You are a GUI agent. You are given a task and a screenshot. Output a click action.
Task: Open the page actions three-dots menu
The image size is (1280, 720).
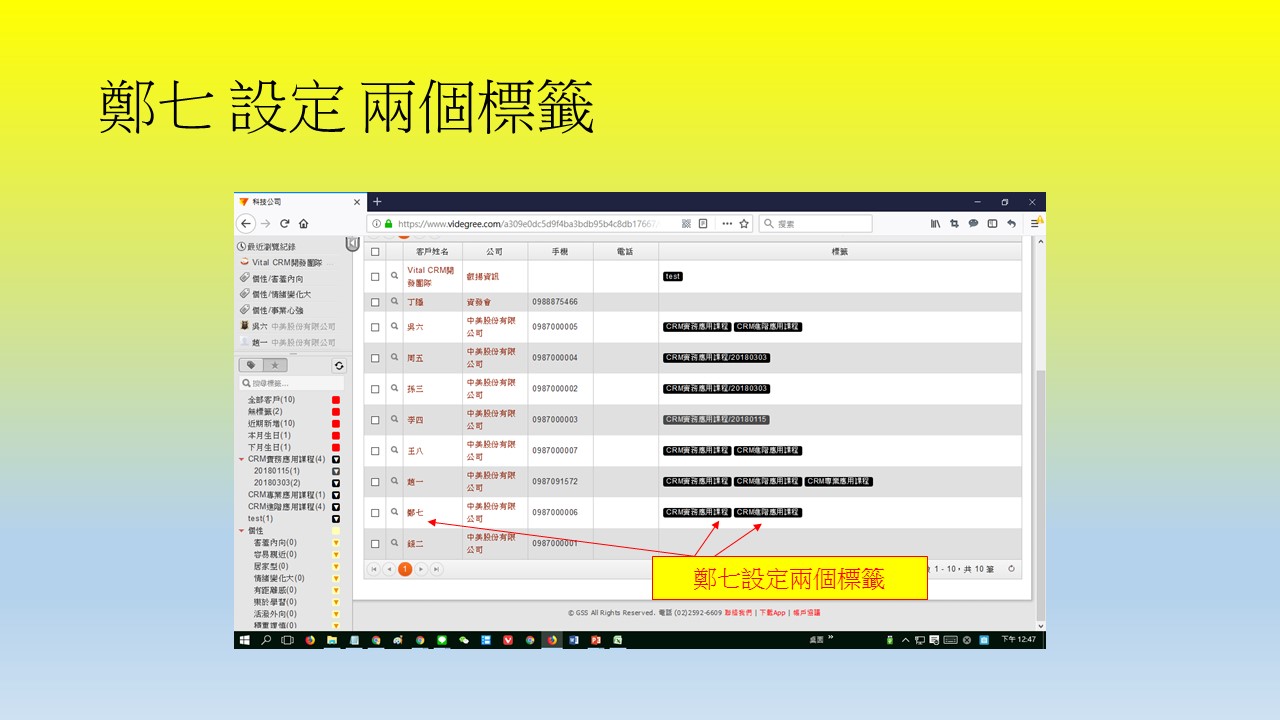727,224
